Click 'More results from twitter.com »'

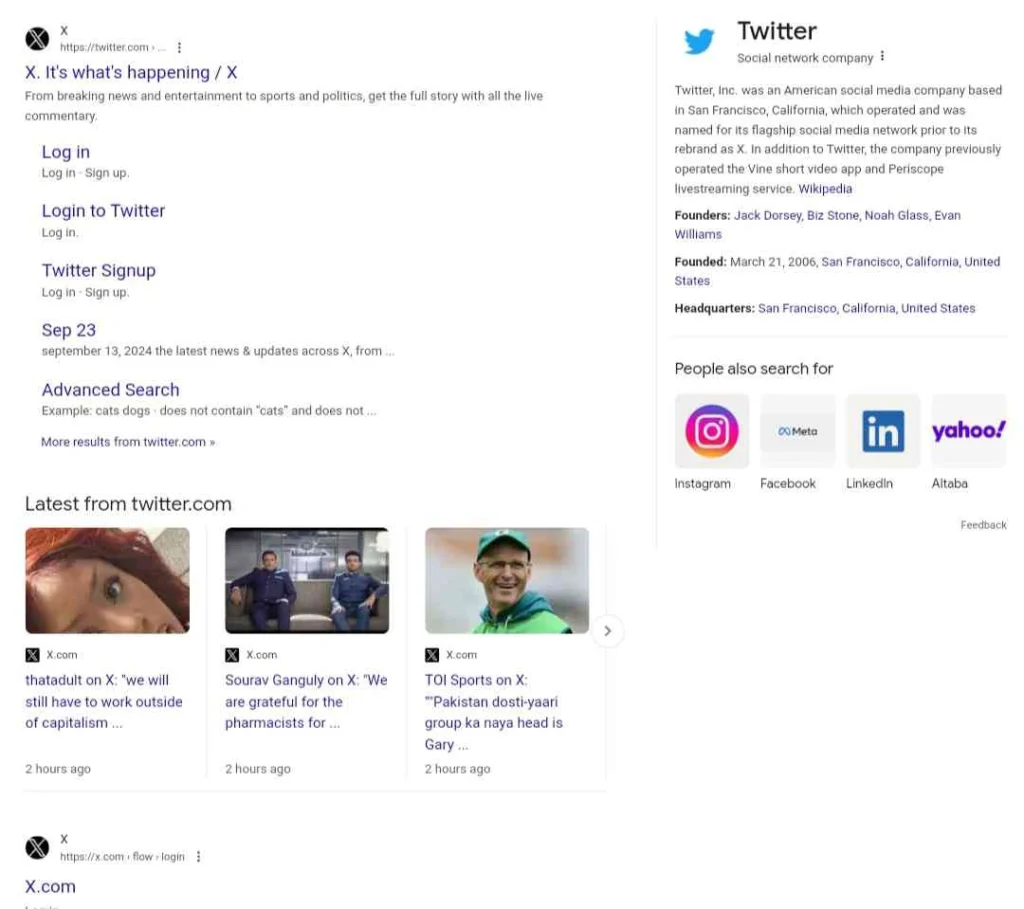tap(128, 442)
